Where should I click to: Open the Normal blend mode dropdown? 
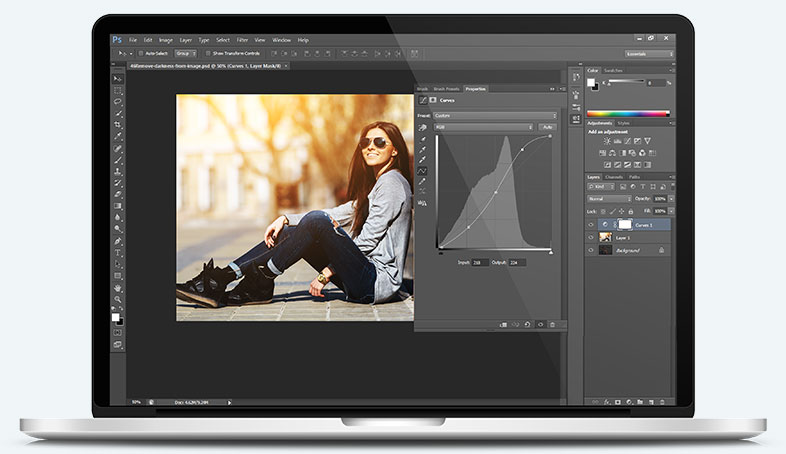point(609,199)
